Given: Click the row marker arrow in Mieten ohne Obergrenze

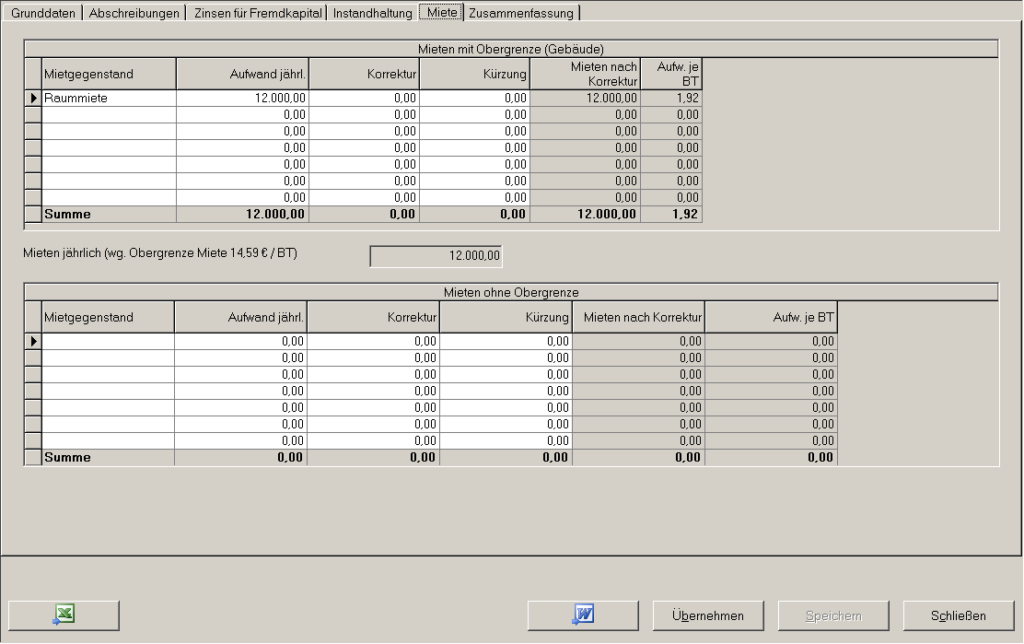Looking at the screenshot, I should click(32, 341).
